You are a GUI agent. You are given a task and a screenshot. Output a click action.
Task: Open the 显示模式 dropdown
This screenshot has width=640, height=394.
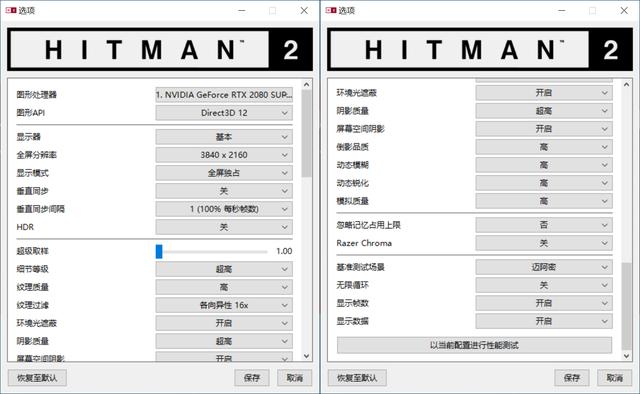(224, 173)
